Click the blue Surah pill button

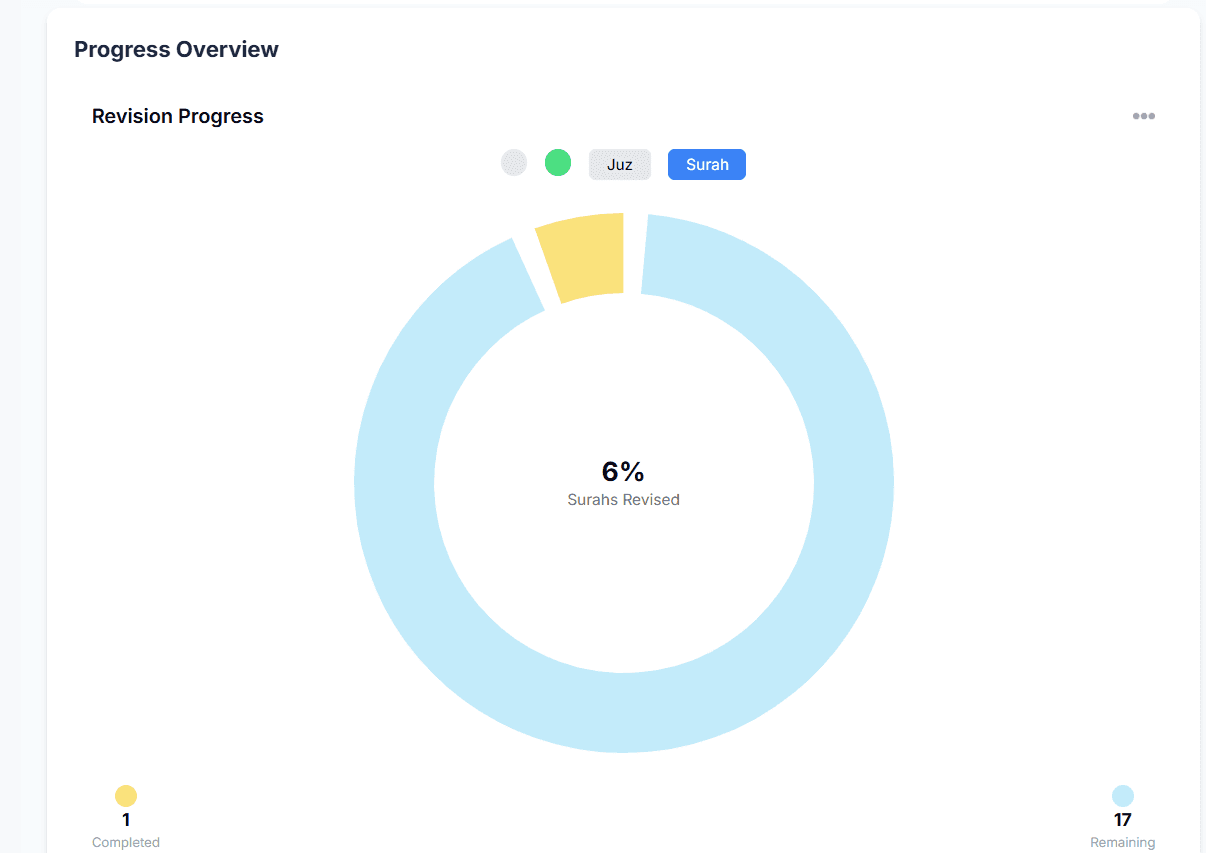[706, 163]
